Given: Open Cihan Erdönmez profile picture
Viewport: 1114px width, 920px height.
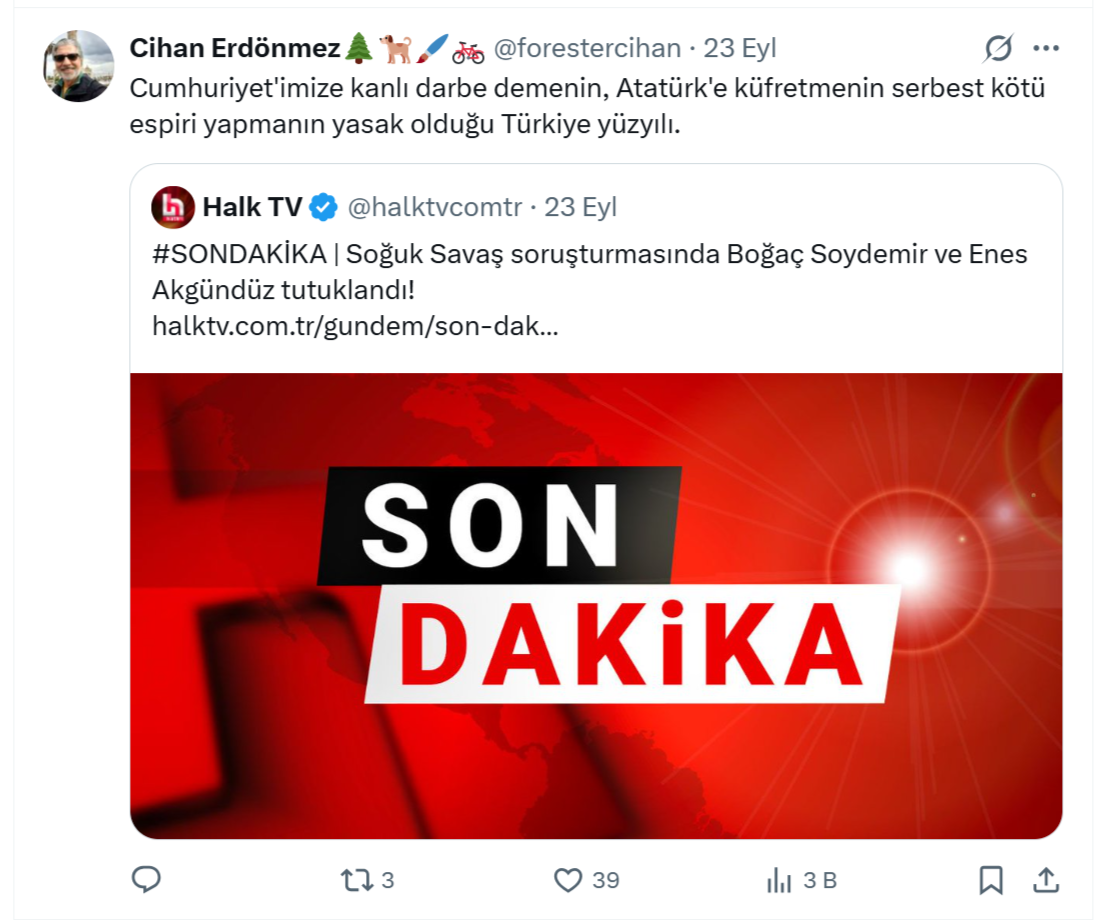Looking at the screenshot, I should (x=79, y=66).
